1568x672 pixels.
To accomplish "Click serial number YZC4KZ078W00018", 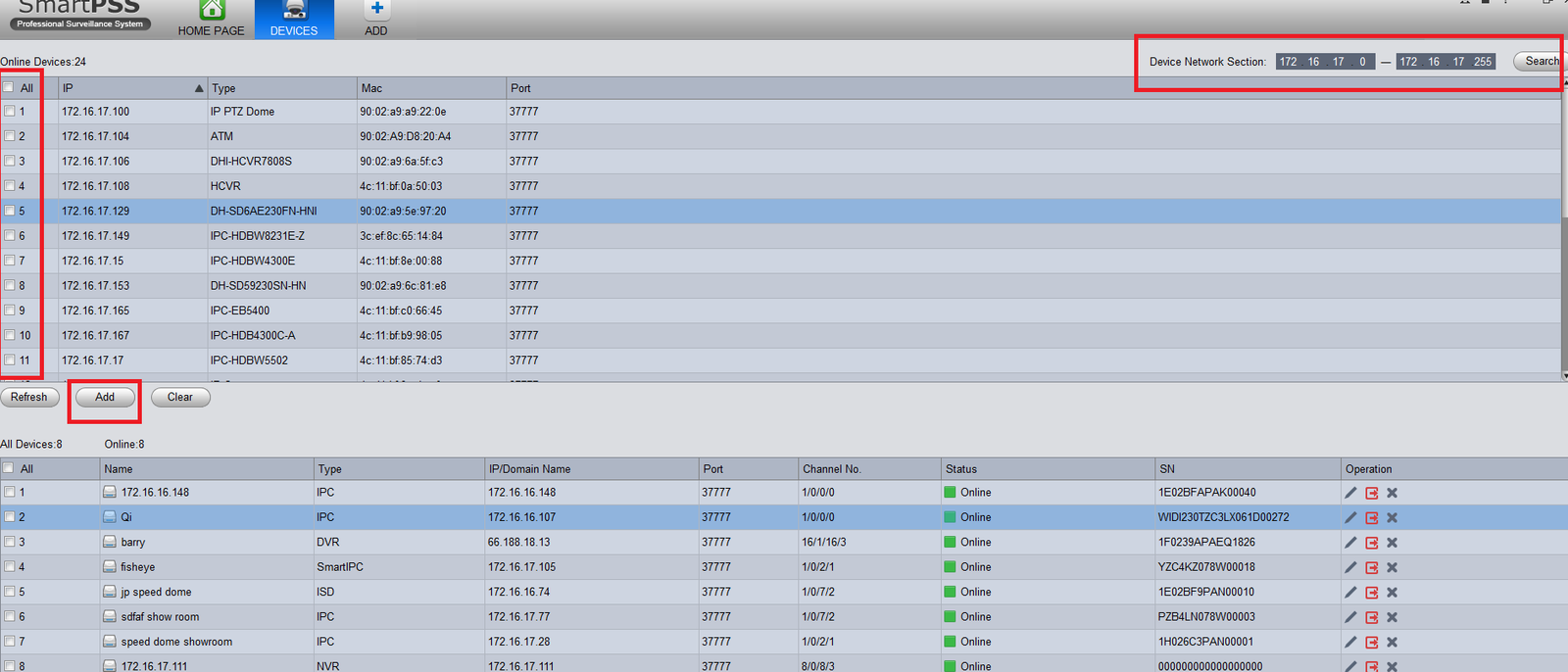I will tap(1206, 567).
